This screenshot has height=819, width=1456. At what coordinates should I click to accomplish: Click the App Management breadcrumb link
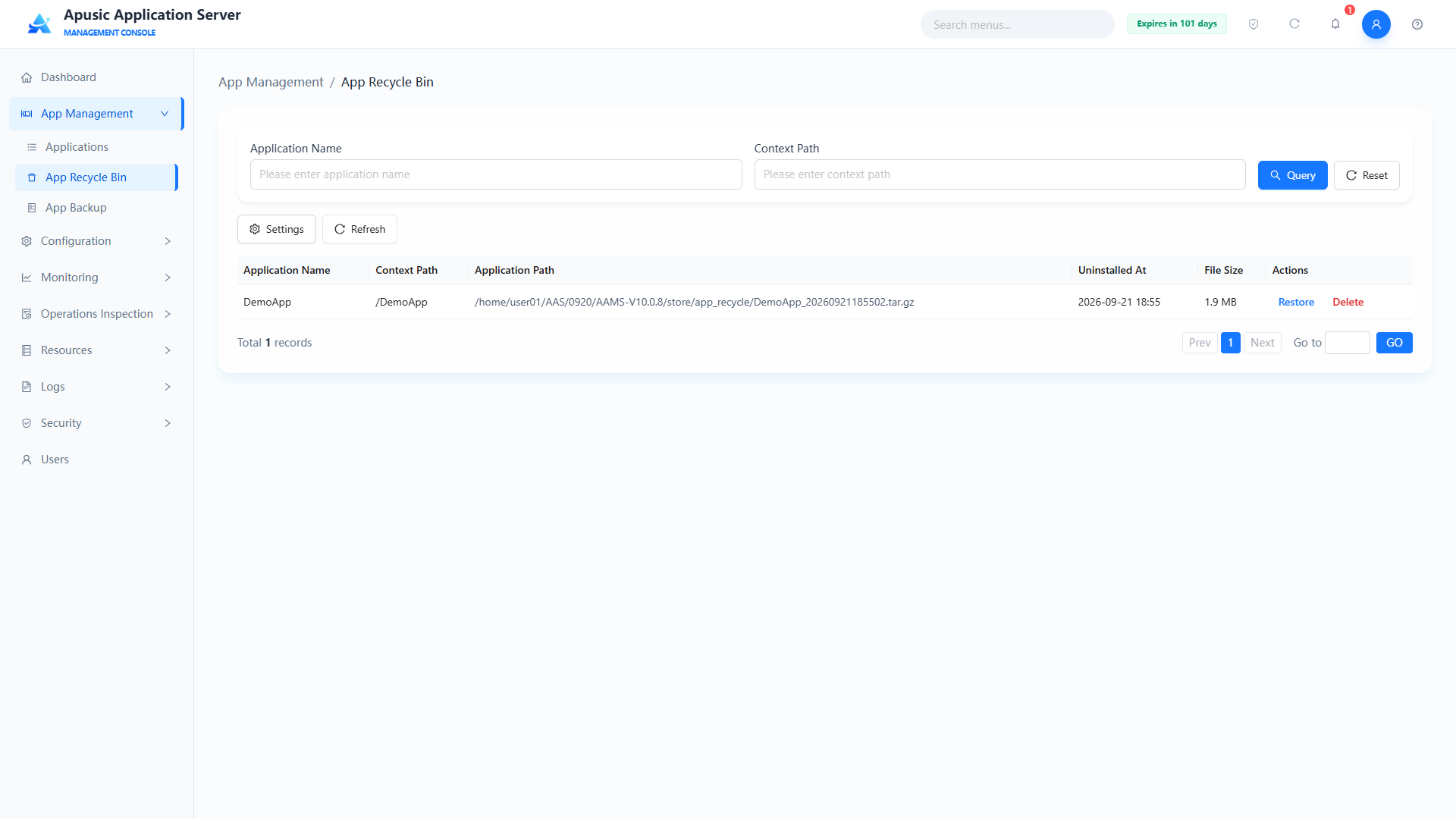271,82
